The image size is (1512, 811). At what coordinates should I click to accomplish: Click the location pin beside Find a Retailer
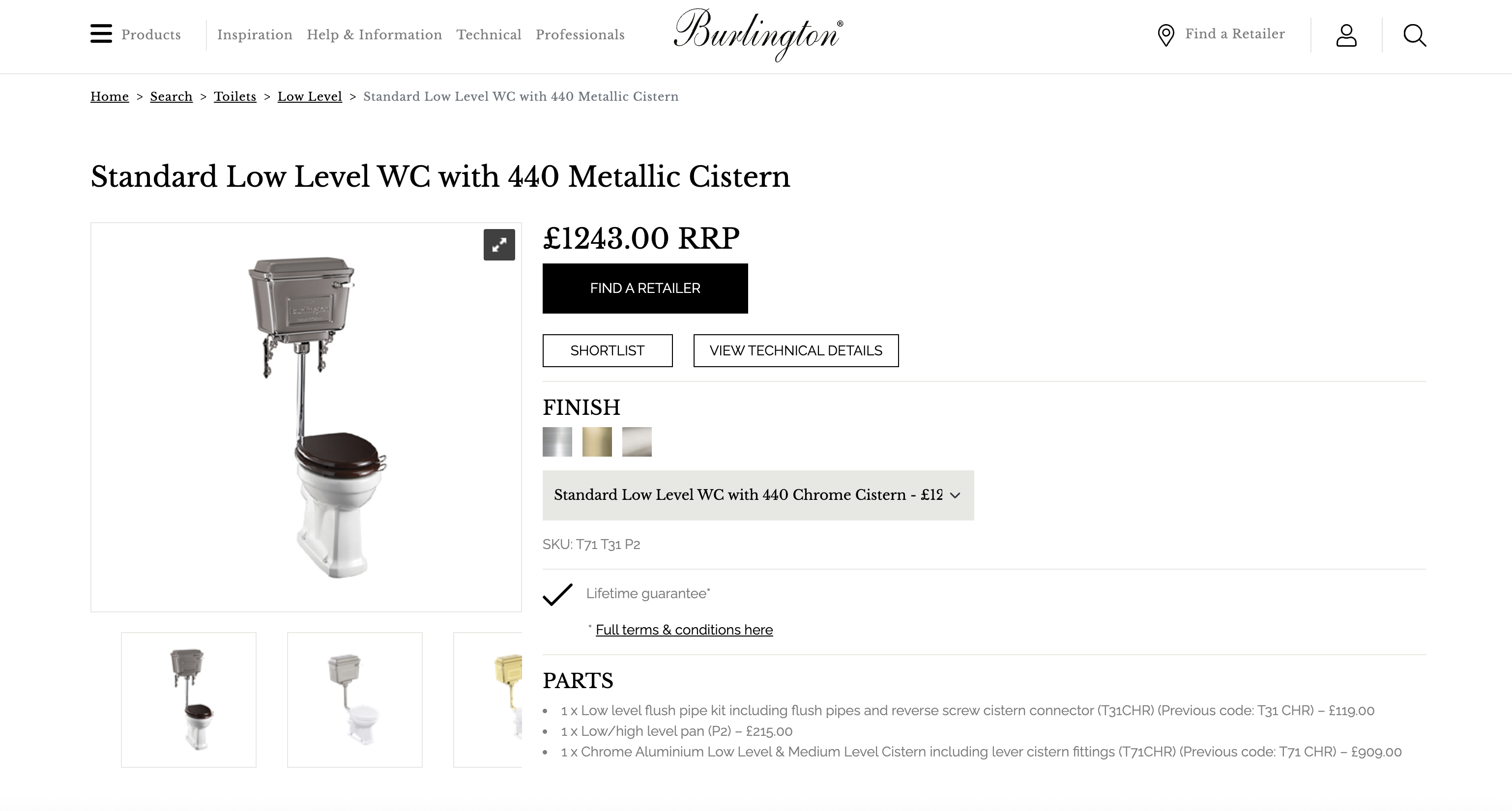click(1165, 34)
